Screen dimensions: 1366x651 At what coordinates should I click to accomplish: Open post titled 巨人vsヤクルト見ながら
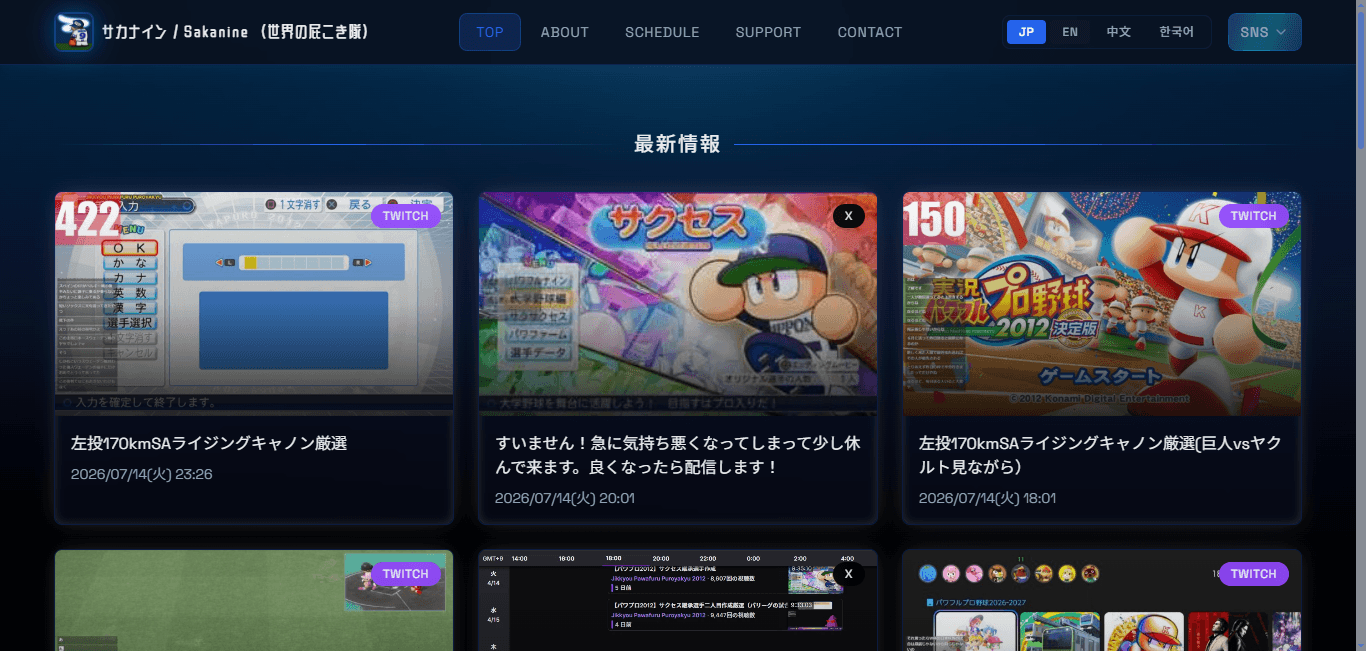(1100, 455)
